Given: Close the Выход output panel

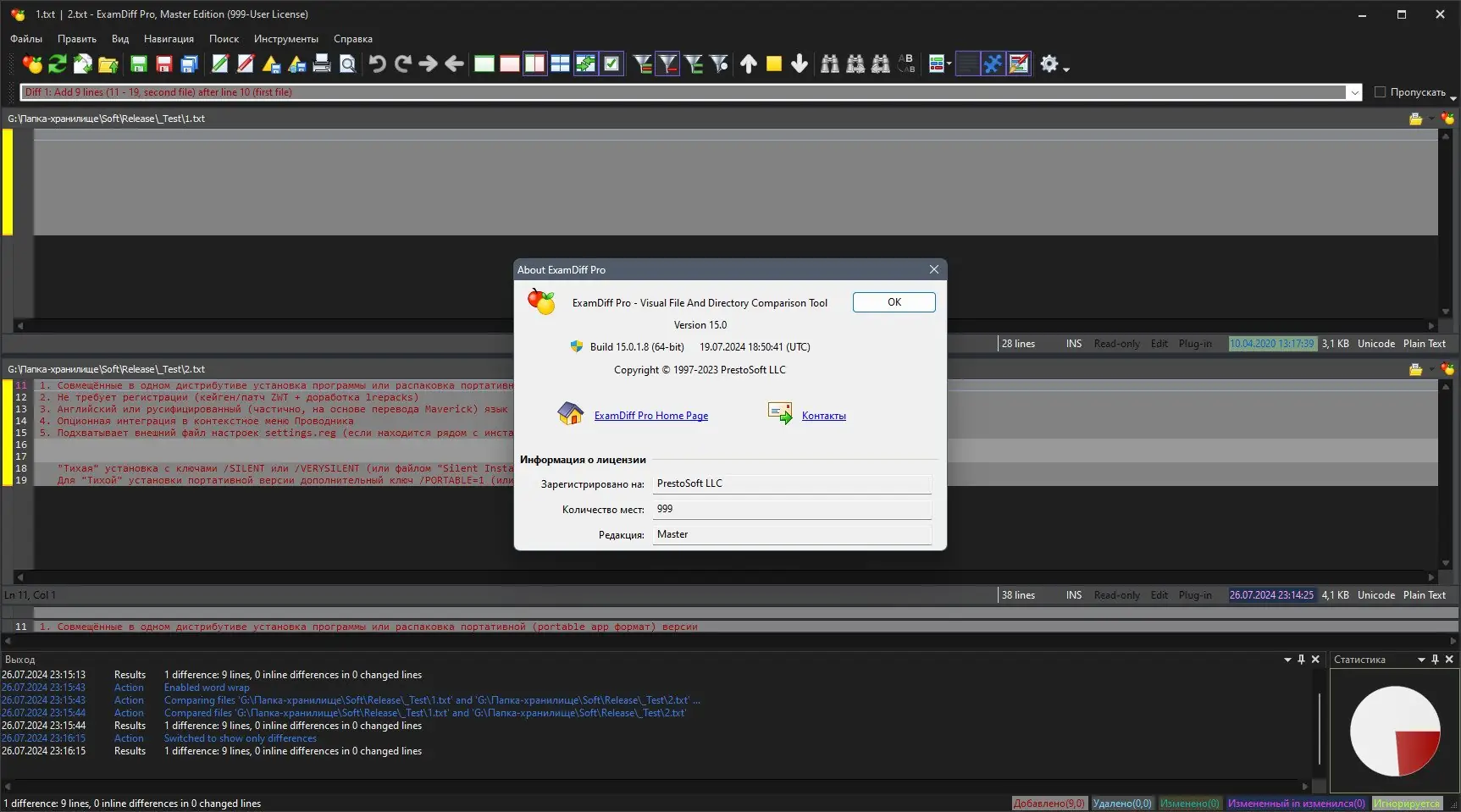Looking at the screenshot, I should coord(1315,660).
